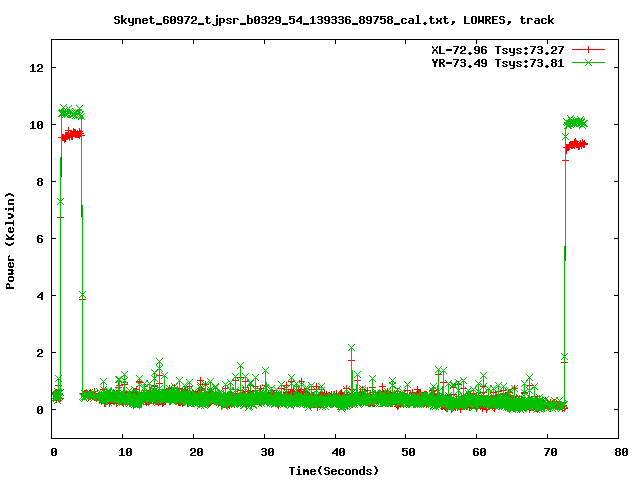Select the YR-73.49 Tsys legend label
The height and width of the screenshot is (480, 640).
500,62
